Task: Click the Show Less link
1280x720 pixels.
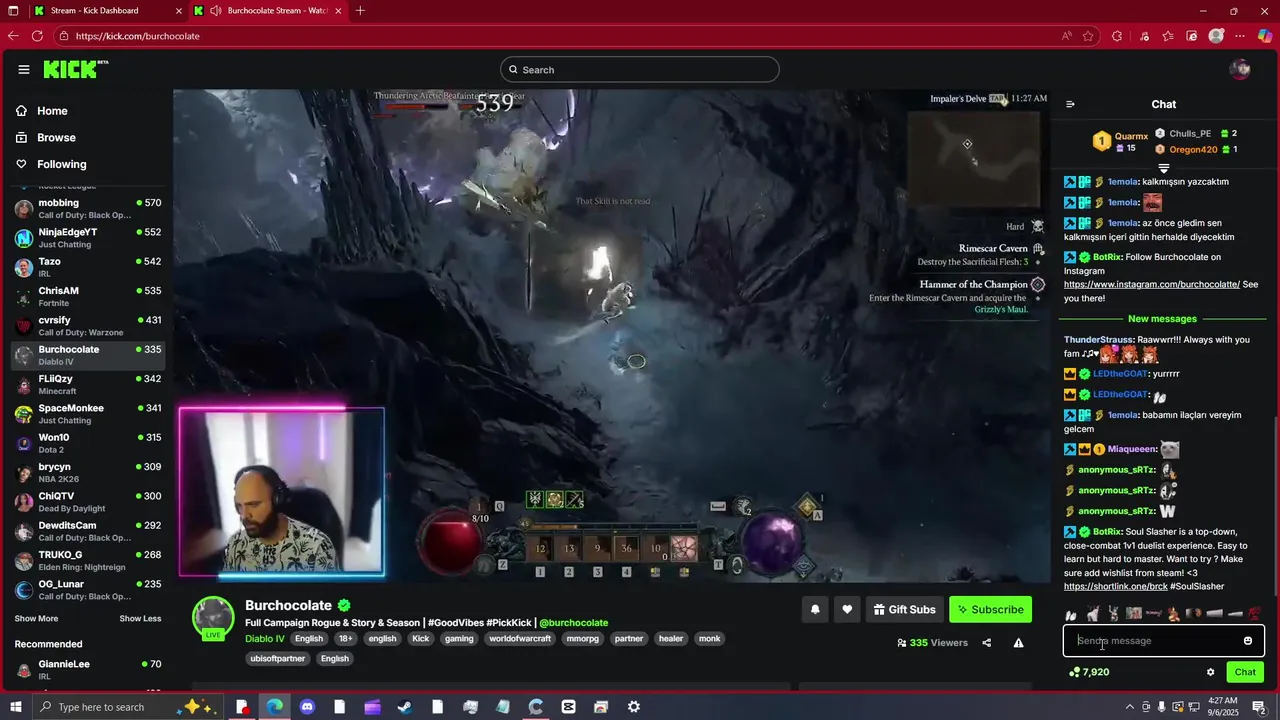Action: [x=140, y=619]
